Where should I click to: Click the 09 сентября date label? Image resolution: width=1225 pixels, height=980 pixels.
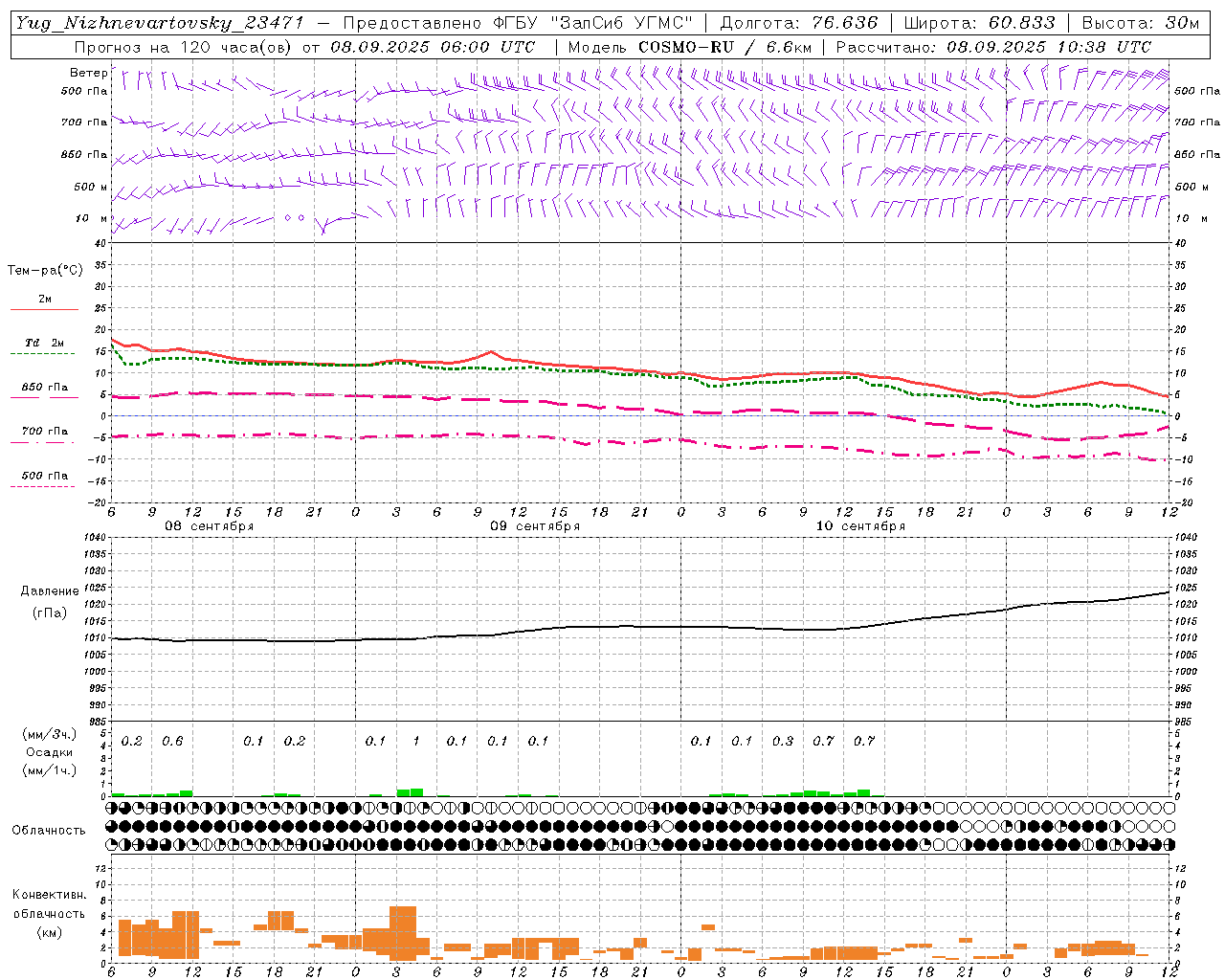tap(535, 526)
